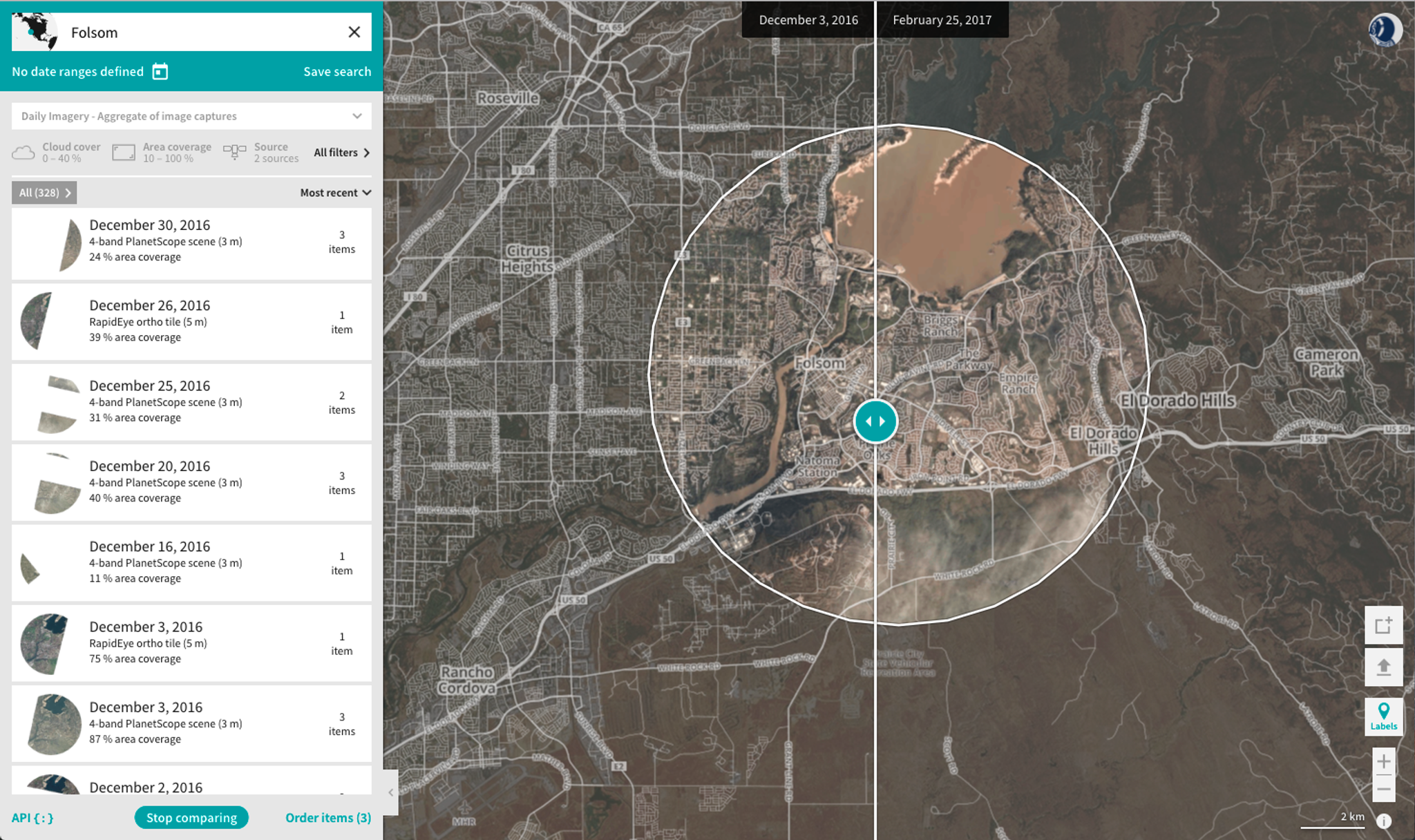Click Order items (3) link

(x=327, y=818)
